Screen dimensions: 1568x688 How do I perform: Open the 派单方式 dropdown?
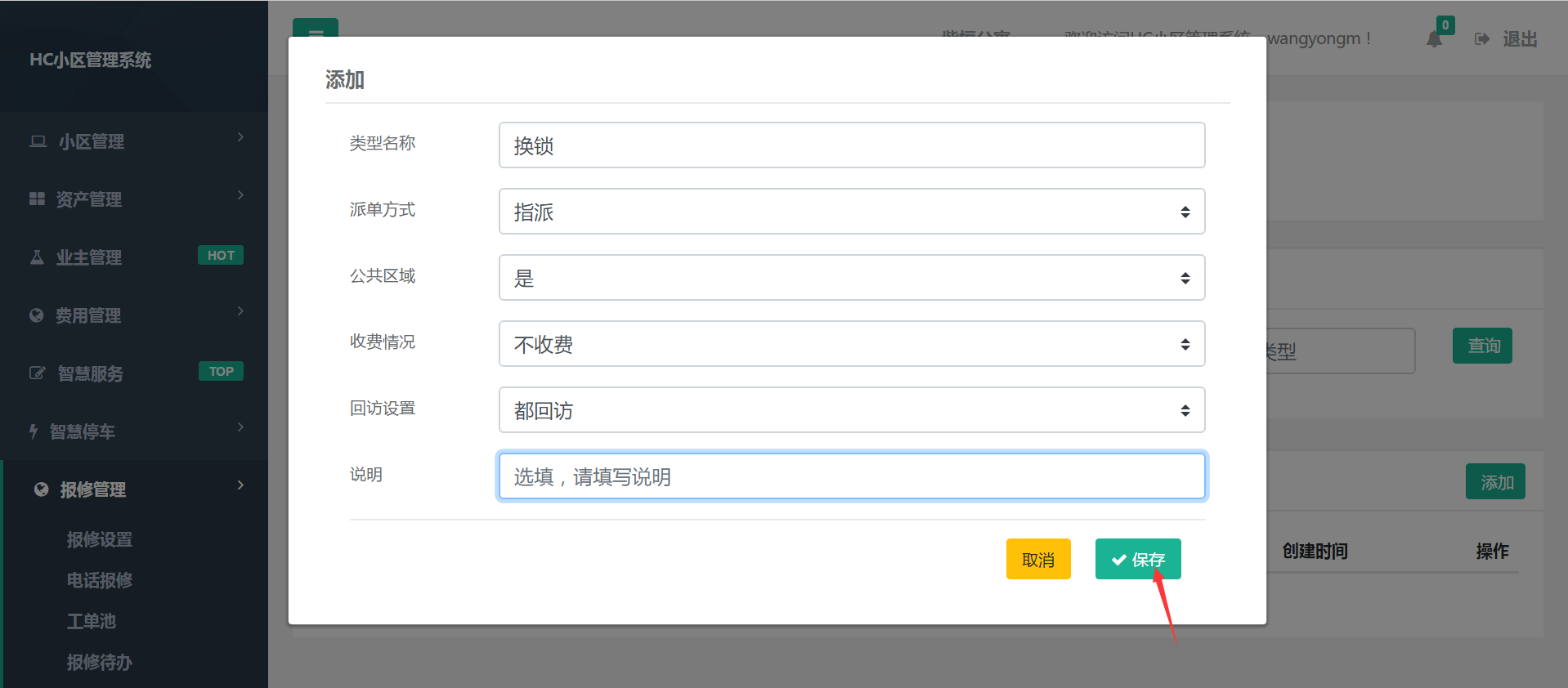tap(851, 212)
